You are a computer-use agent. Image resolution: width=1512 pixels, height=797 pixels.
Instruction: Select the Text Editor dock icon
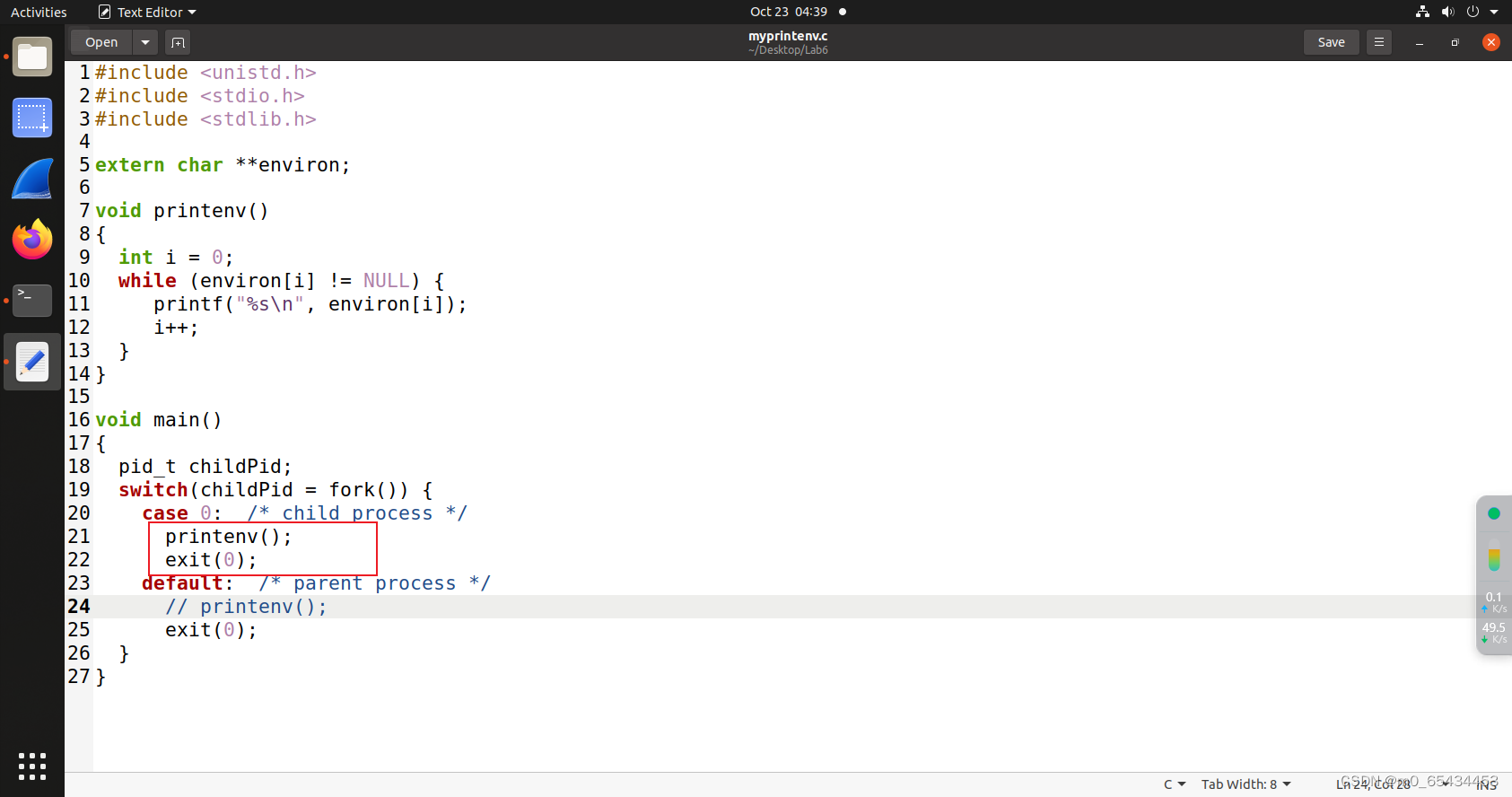pos(32,362)
